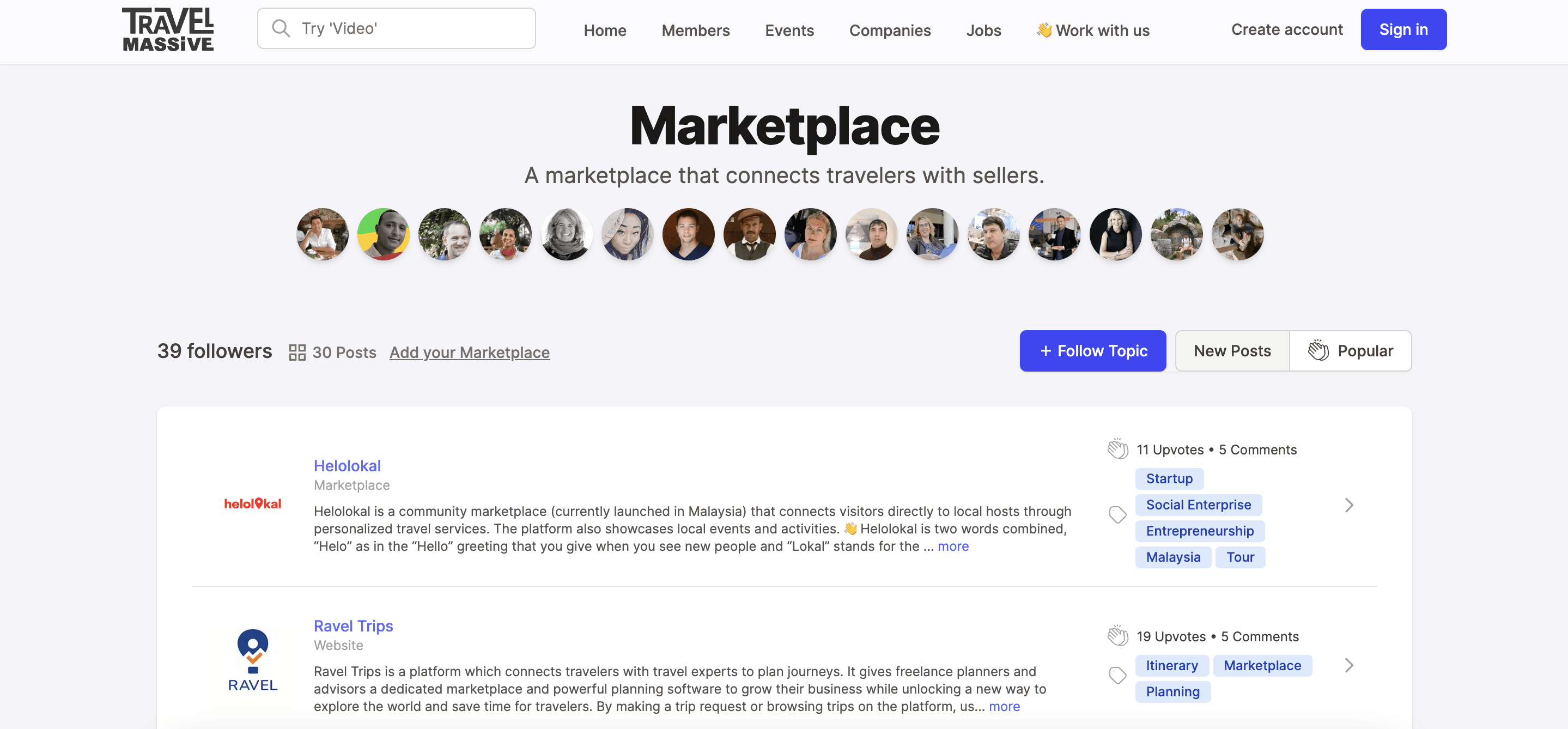The image size is (1568, 729).
Task: Select the Social Enterprise tag
Action: pos(1198,505)
